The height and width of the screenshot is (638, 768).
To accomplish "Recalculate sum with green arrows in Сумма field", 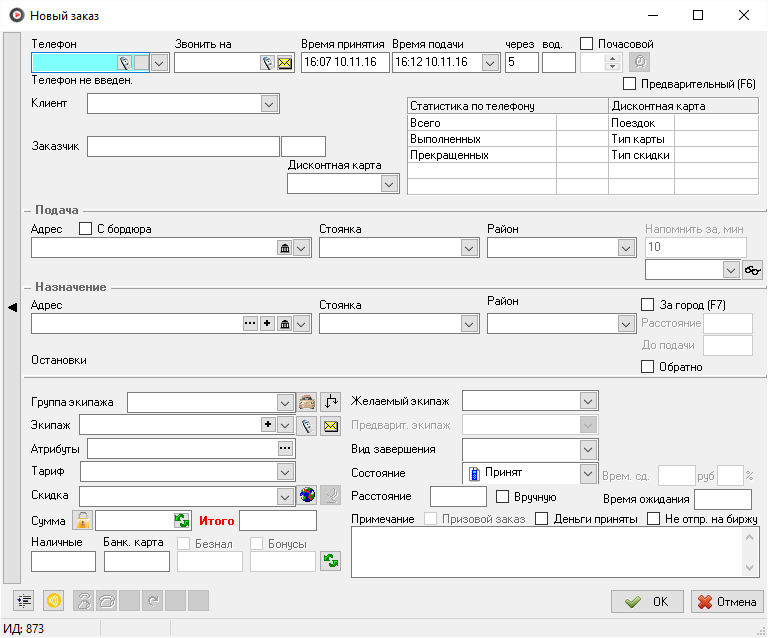I will (182, 520).
